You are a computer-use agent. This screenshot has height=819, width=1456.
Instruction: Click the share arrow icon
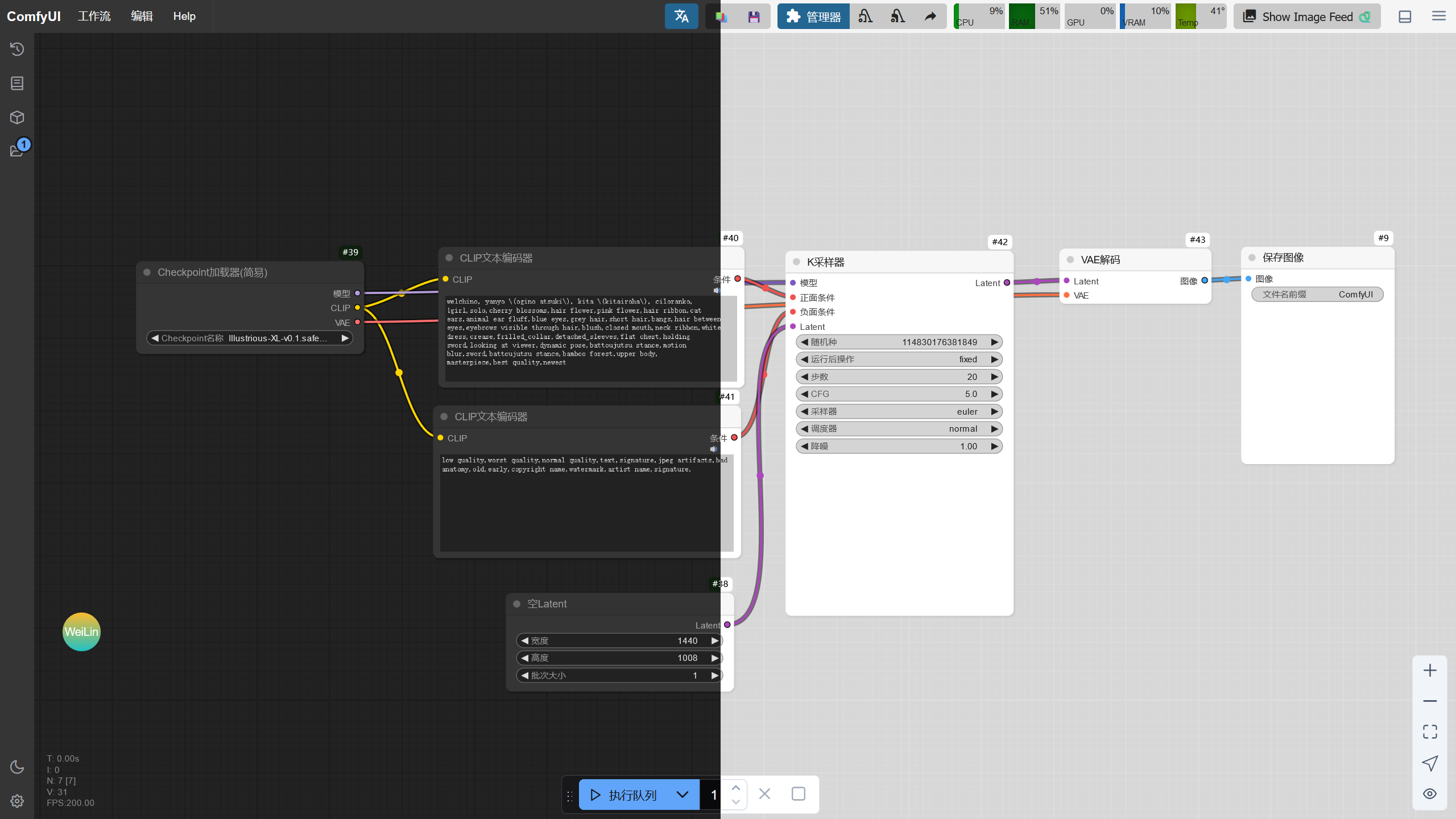click(x=930, y=16)
